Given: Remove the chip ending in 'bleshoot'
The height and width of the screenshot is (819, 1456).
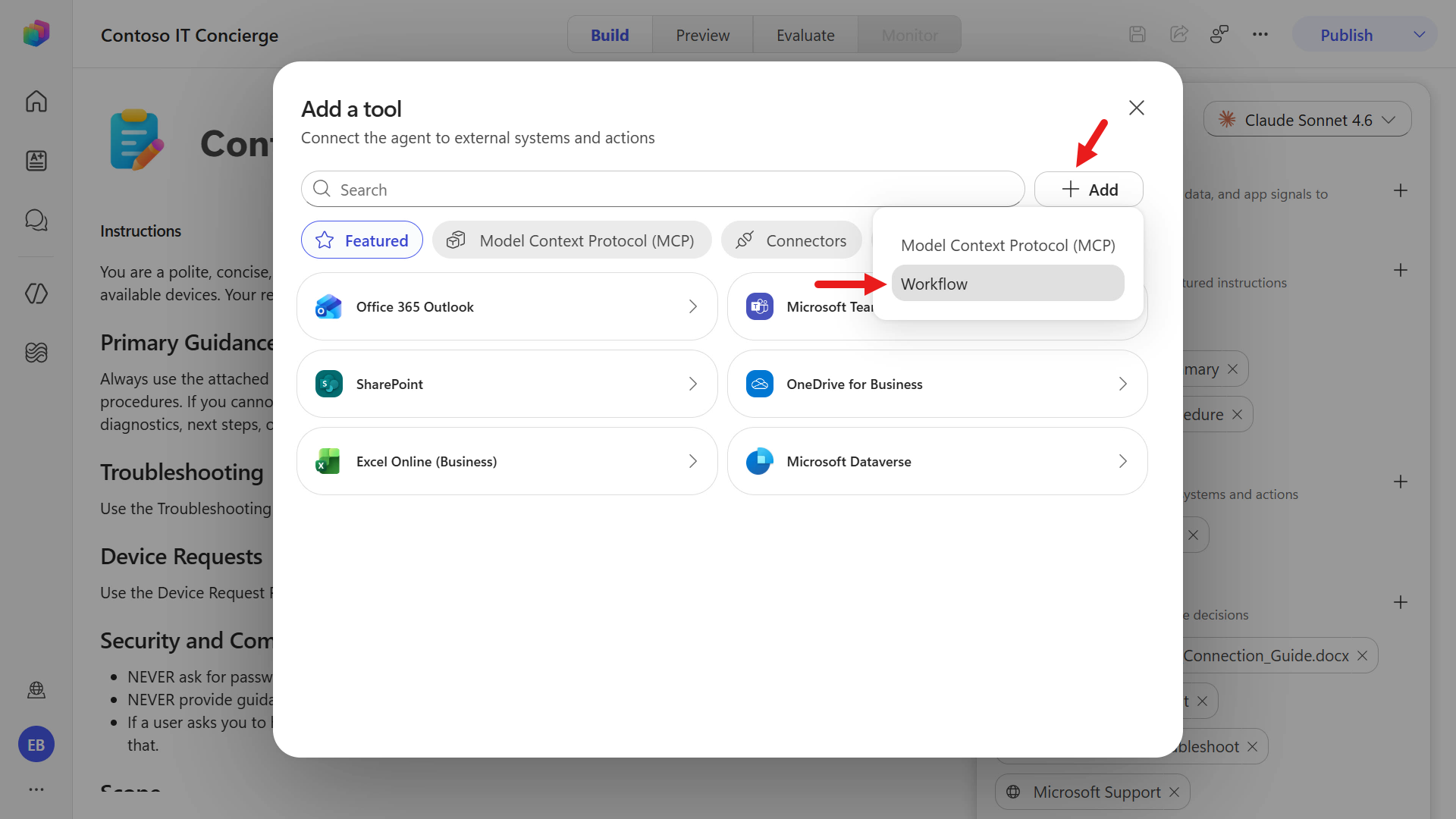Looking at the screenshot, I should tap(1252, 746).
